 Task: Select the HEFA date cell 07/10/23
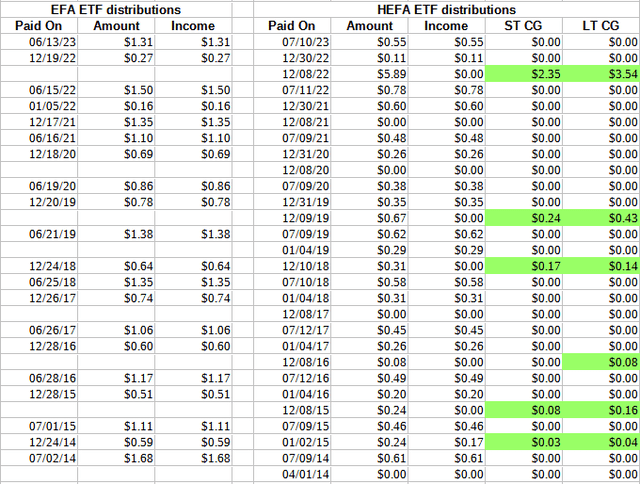pyautogui.click(x=292, y=42)
